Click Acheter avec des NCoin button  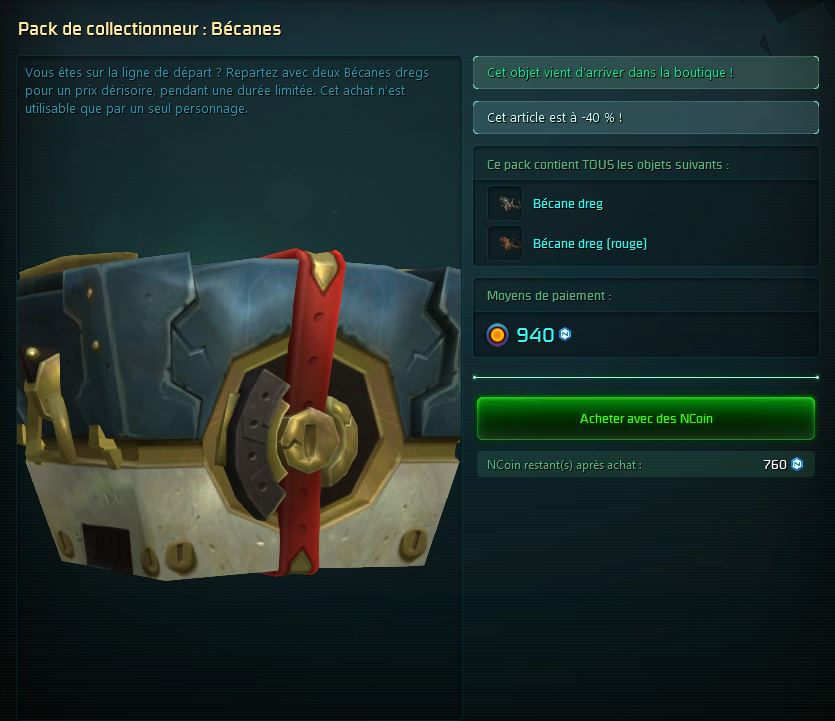coord(646,419)
